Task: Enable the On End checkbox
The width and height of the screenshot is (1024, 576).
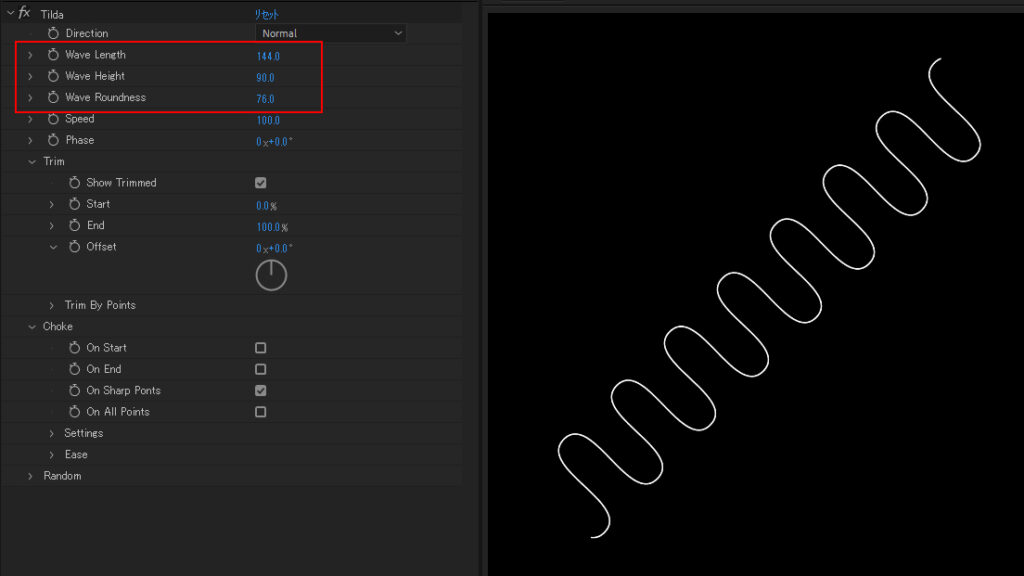Action: pyautogui.click(x=261, y=370)
